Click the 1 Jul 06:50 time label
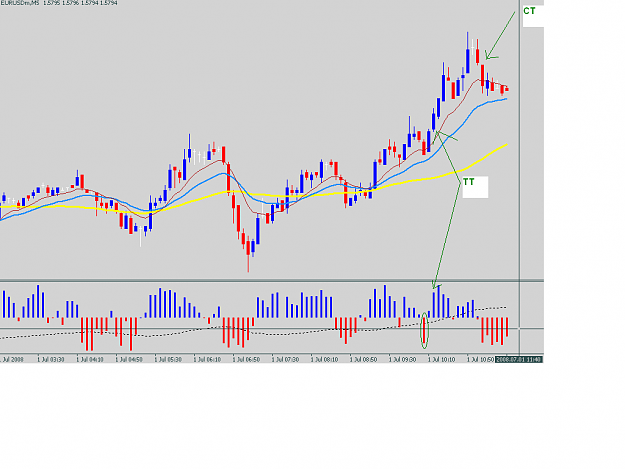 point(246,359)
